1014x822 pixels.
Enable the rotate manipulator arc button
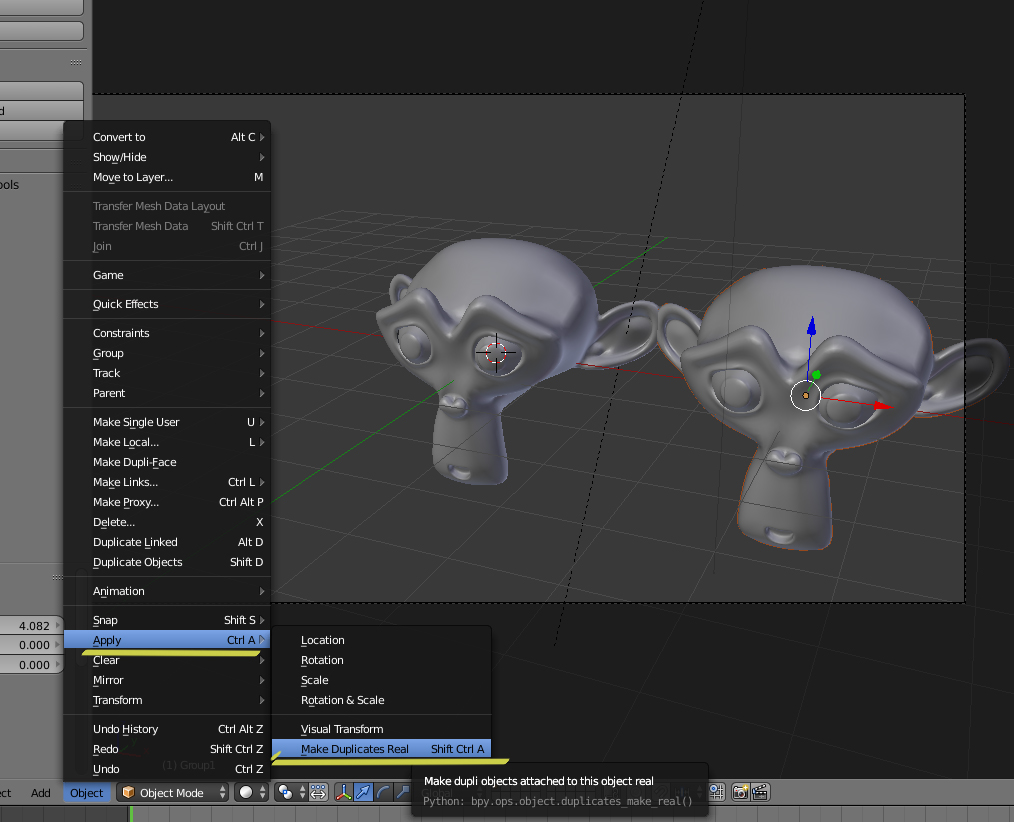tap(382, 793)
